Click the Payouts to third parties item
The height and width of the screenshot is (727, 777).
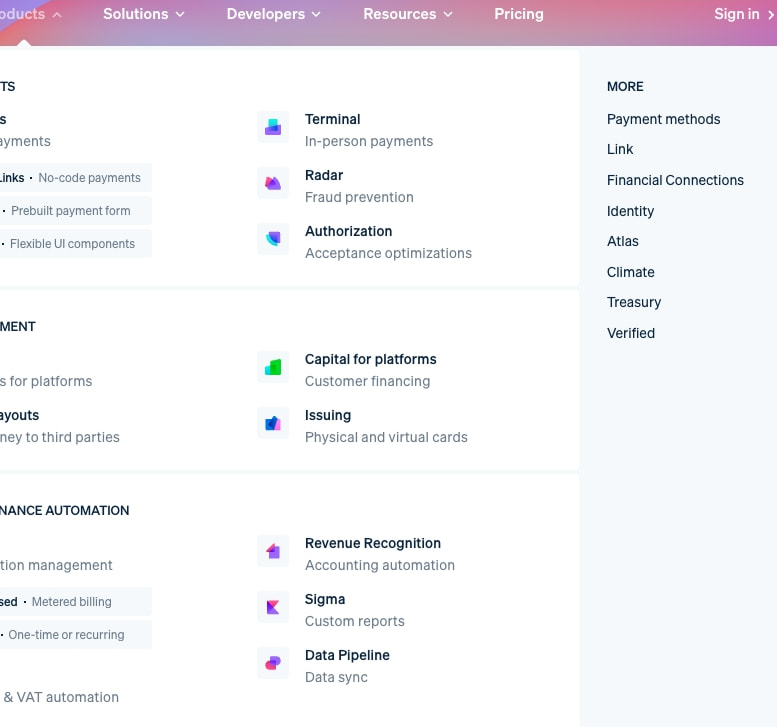pos(59,426)
